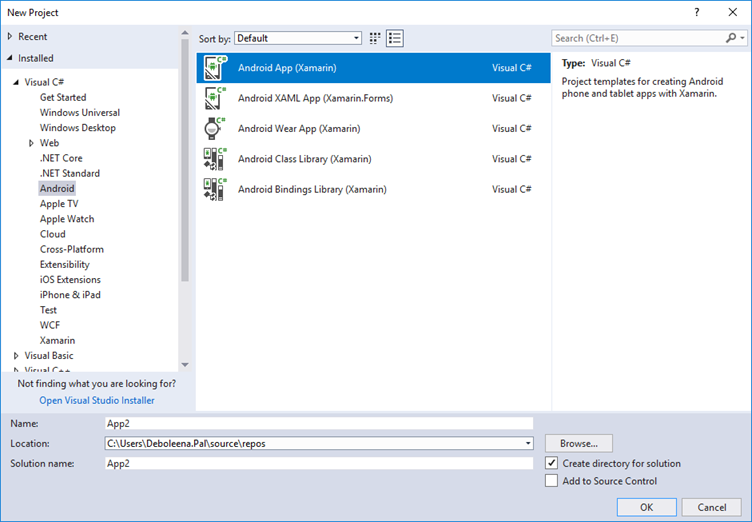Screen dimensions: 752x522
Task: Click the Android XAML App template icon
Action: (215, 98)
